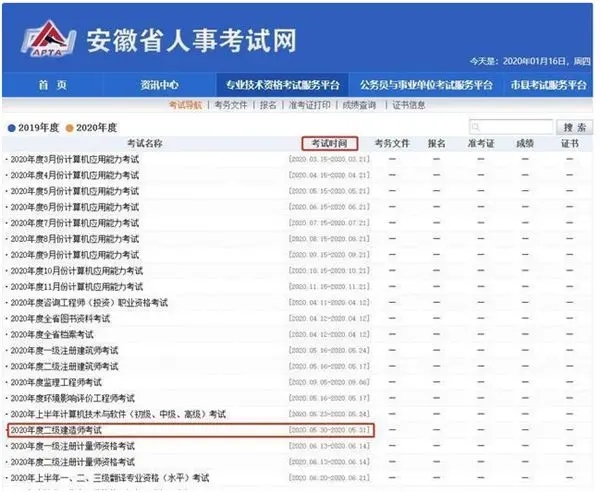Open 2020年度二级注册计量师资格考试 link
Screen dimensions: 600x492
73,462
